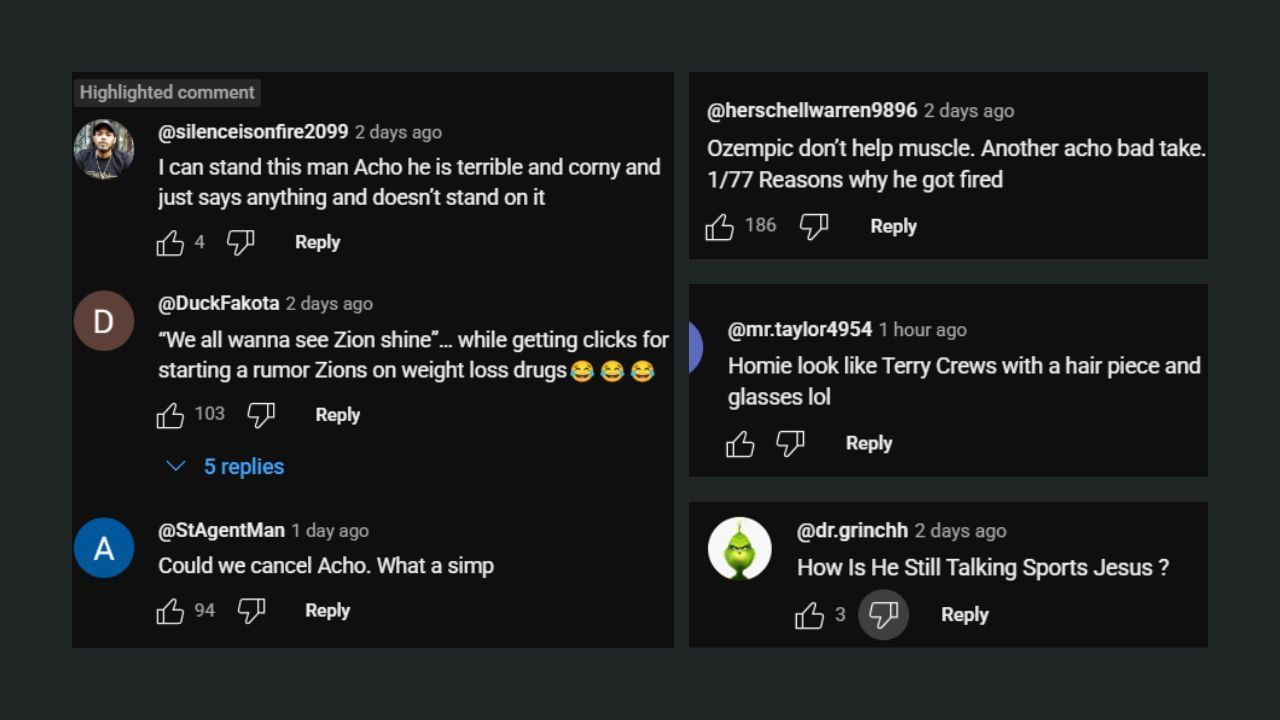Like @herschellwarren9896's Ozempic comment

(719, 227)
